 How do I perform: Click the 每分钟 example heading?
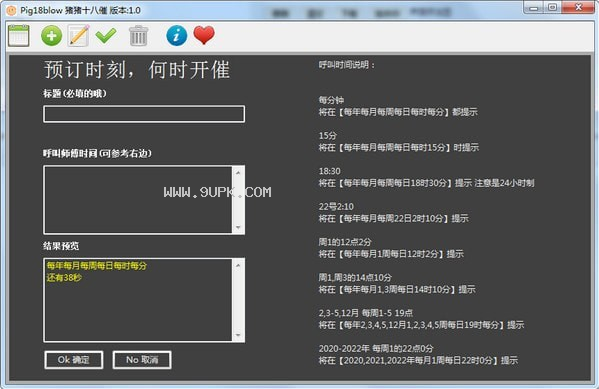tap(331, 100)
